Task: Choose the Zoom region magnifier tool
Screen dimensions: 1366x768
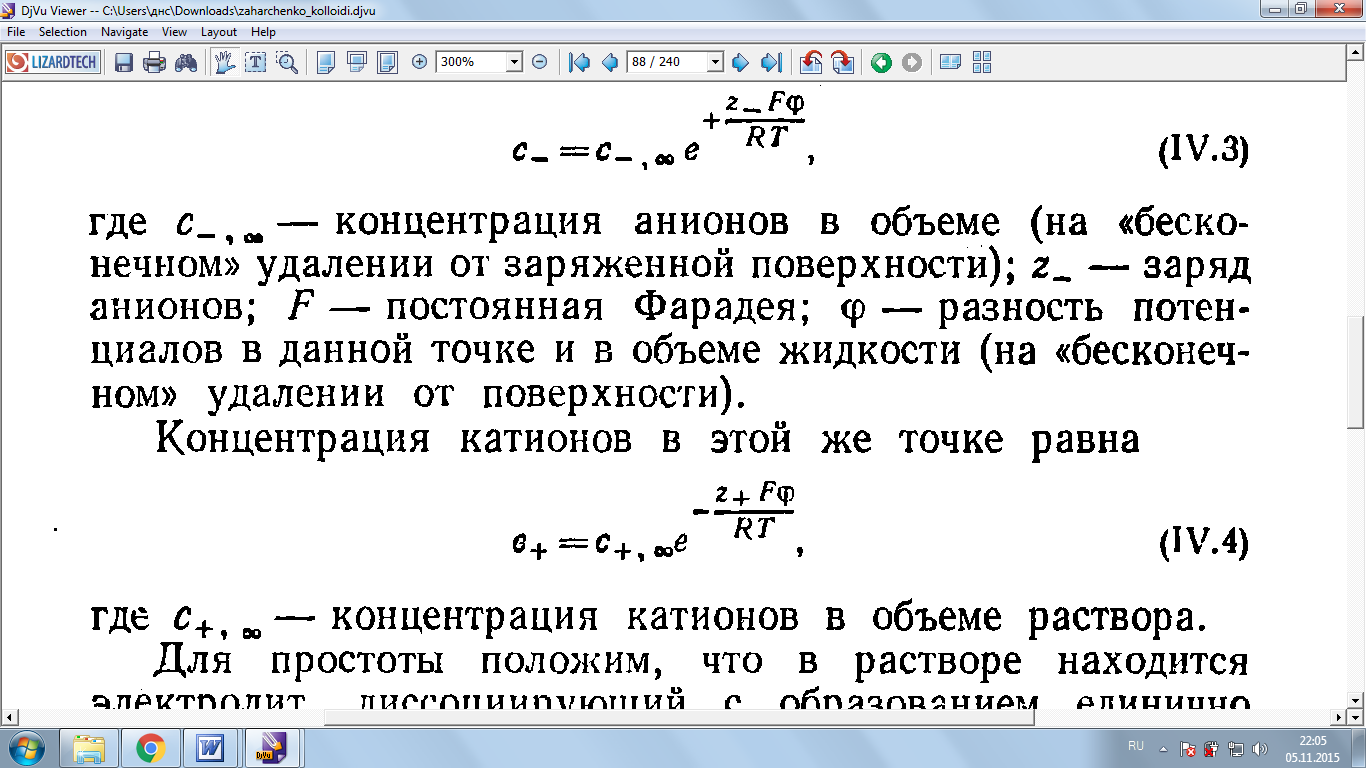Action: 287,62
